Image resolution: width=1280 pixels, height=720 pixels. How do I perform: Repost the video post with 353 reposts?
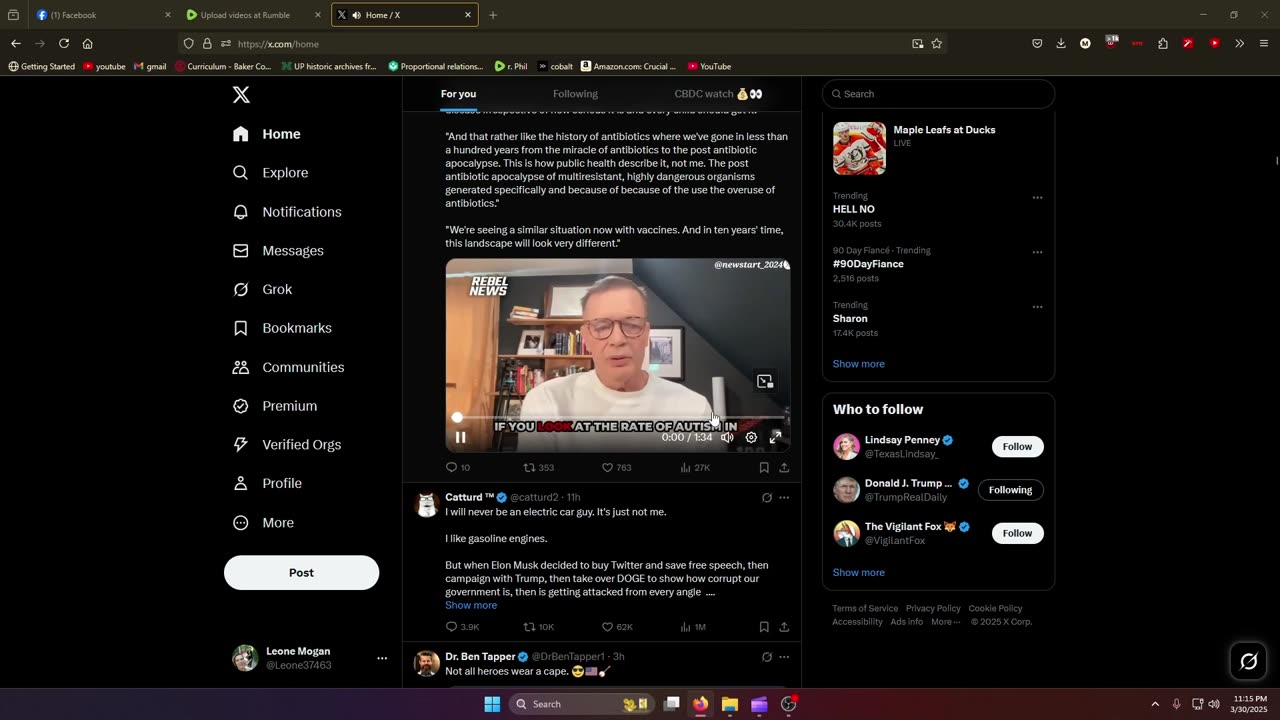click(539, 467)
